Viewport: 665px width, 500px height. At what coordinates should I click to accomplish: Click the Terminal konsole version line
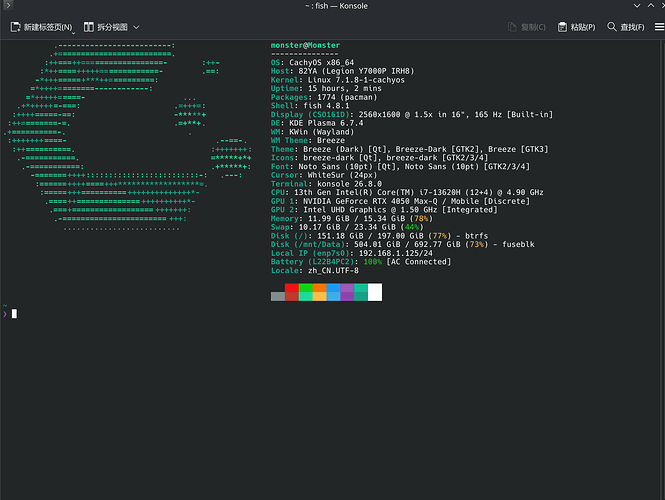[326, 184]
